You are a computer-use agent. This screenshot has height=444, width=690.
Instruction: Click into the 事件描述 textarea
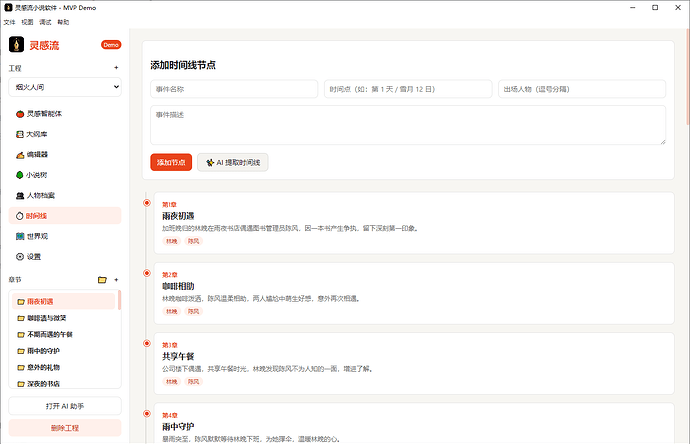pos(408,125)
